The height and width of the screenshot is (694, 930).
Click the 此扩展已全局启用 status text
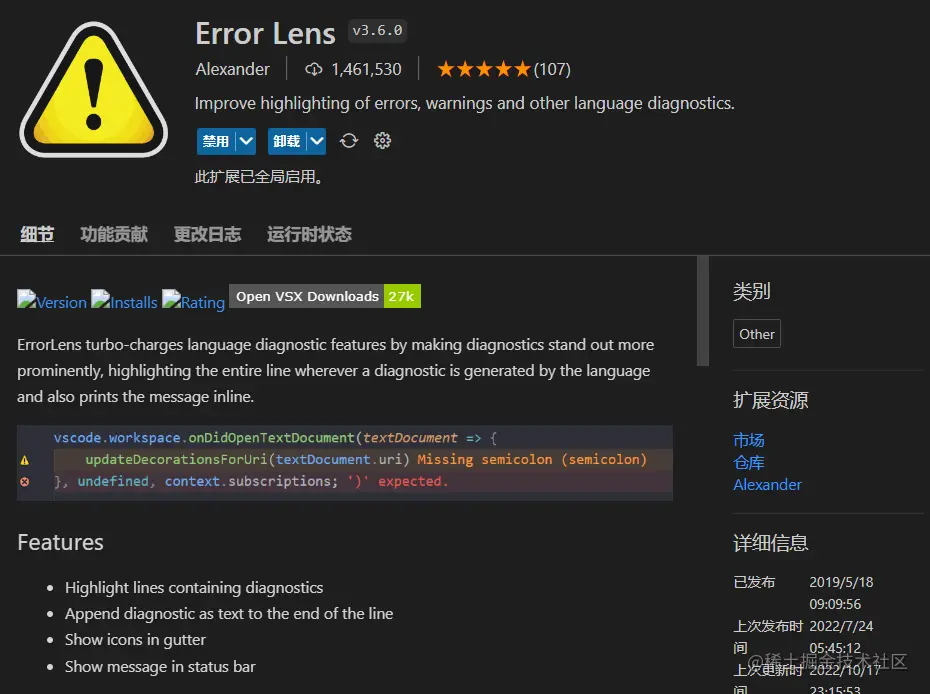coord(259,177)
